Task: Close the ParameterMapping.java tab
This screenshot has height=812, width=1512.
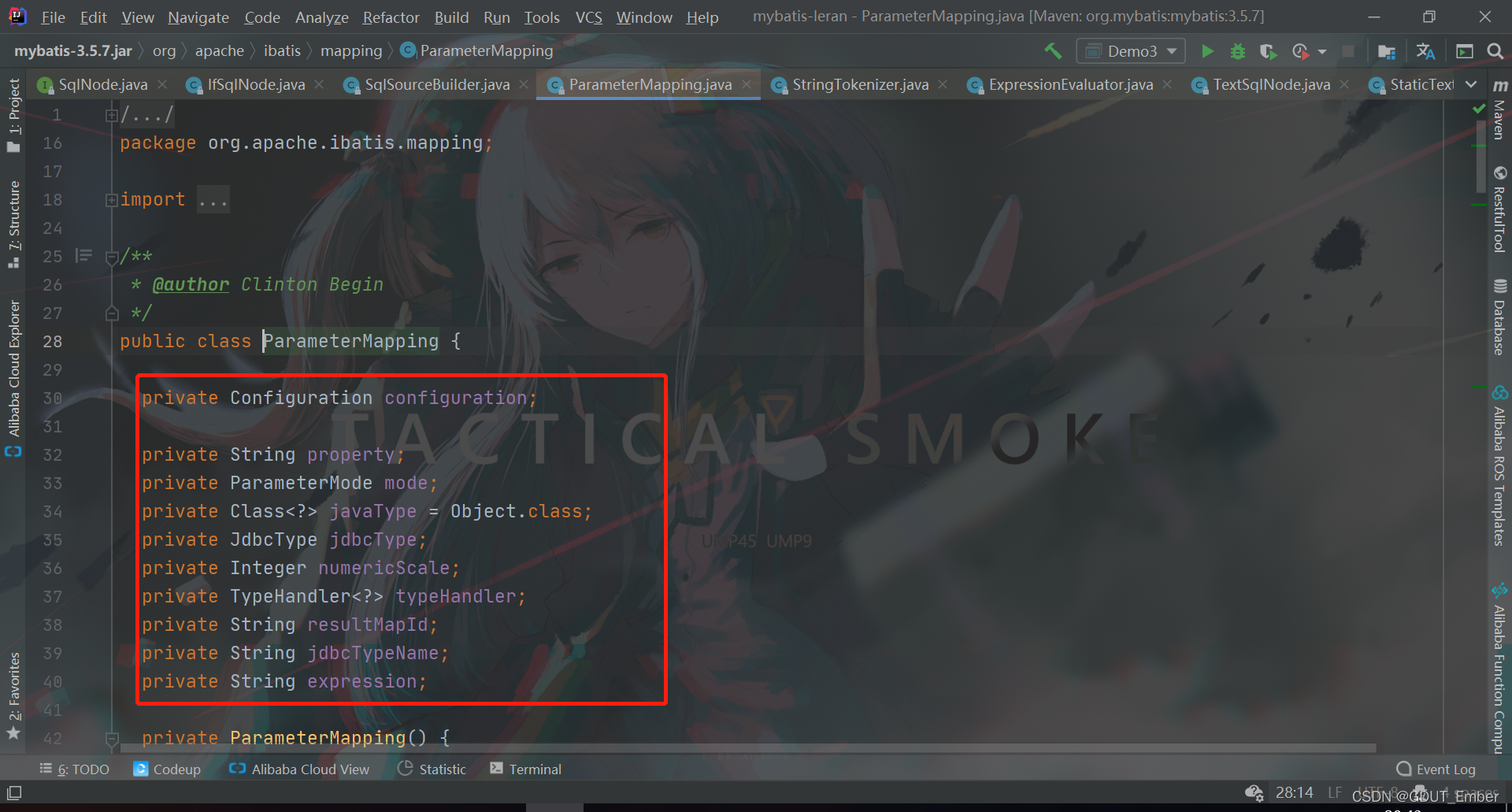Action: [746, 84]
